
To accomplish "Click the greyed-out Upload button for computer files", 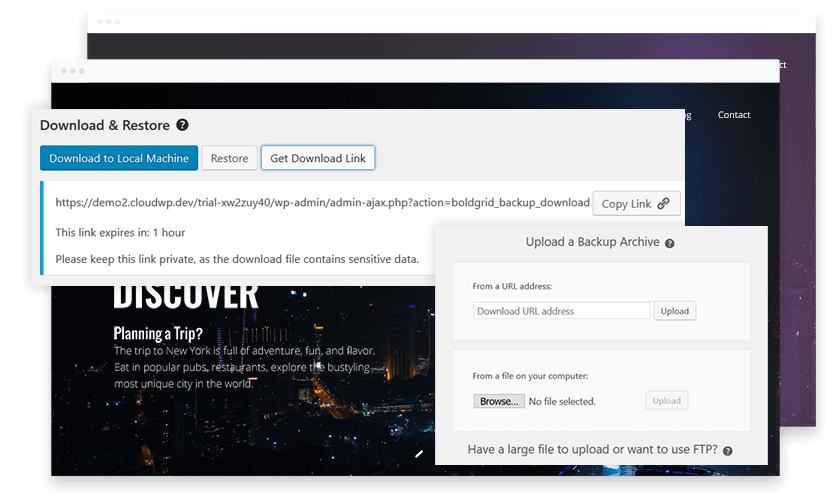I will (667, 401).
